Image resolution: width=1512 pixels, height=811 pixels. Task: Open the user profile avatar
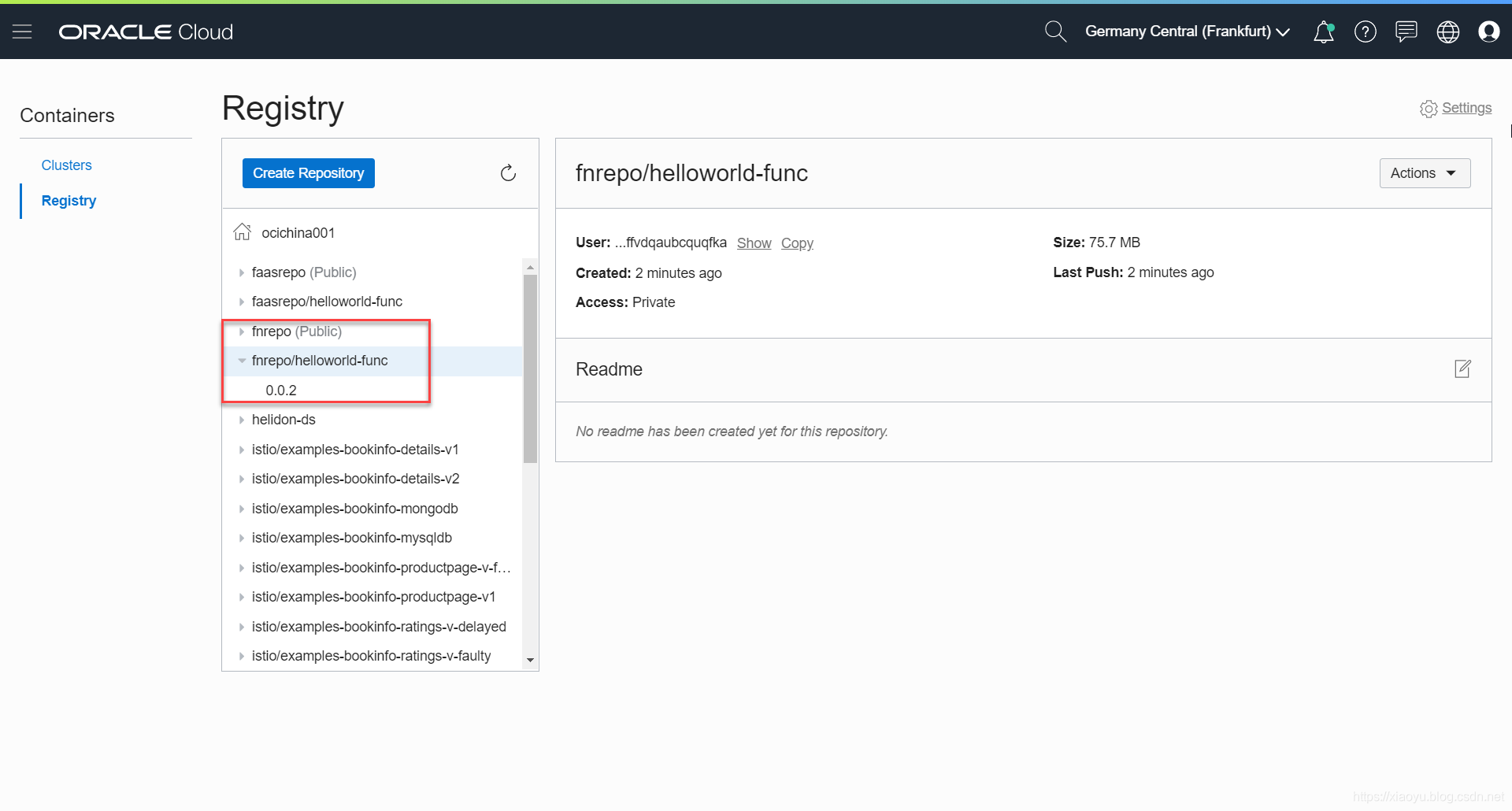tap(1489, 31)
